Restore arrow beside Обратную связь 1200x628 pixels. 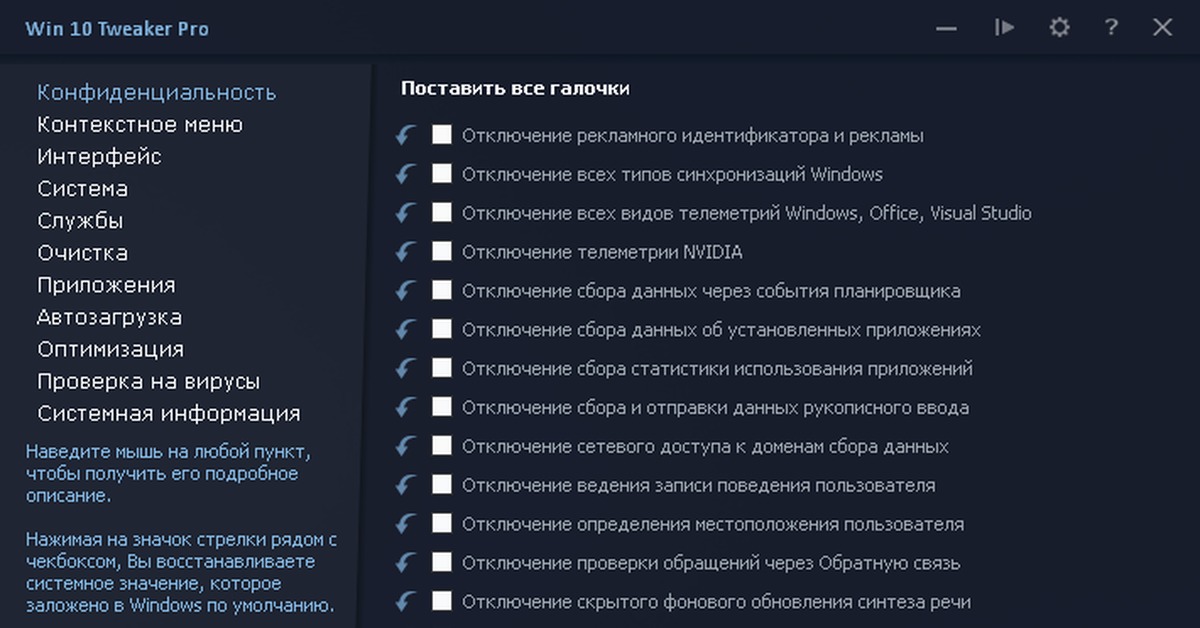pos(405,564)
